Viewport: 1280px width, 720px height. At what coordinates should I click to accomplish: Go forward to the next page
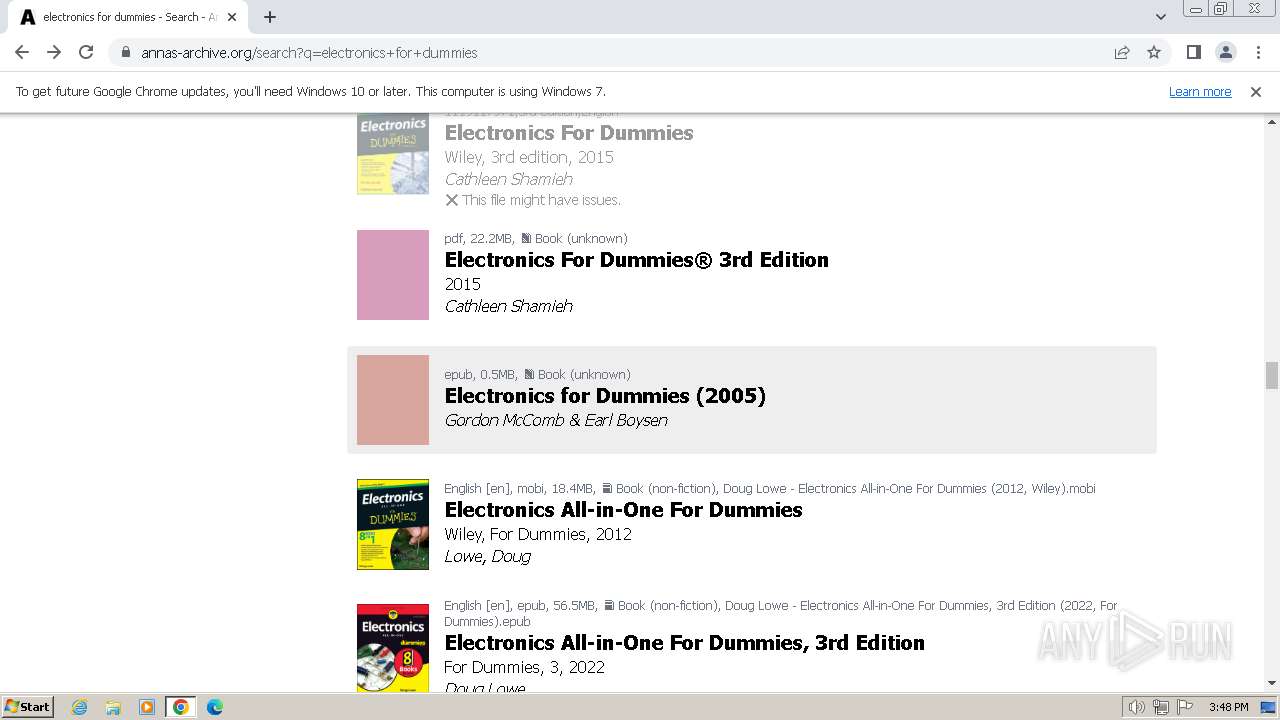(x=54, y=52)
